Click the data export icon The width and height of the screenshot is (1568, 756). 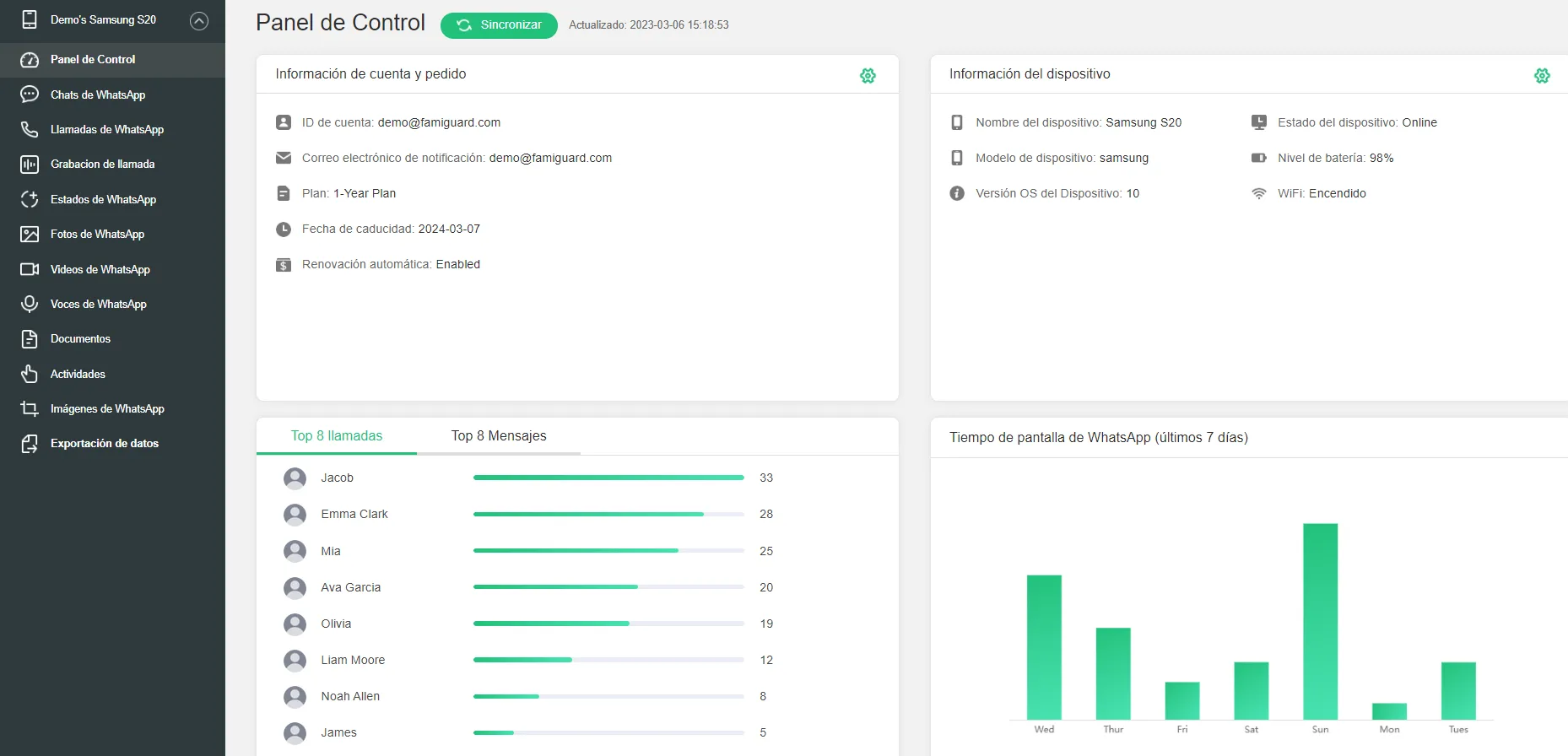click(x=30, y=444)
